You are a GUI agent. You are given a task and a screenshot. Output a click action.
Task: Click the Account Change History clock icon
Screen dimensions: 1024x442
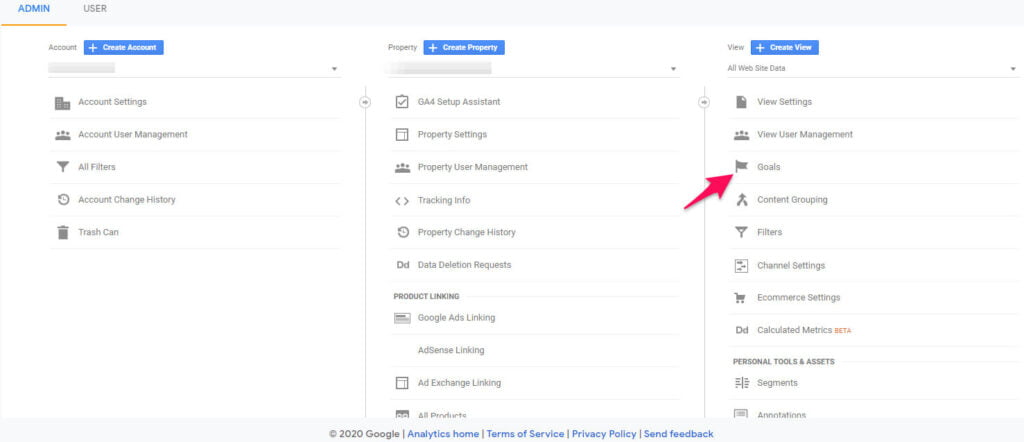click(x=63, y=200)
